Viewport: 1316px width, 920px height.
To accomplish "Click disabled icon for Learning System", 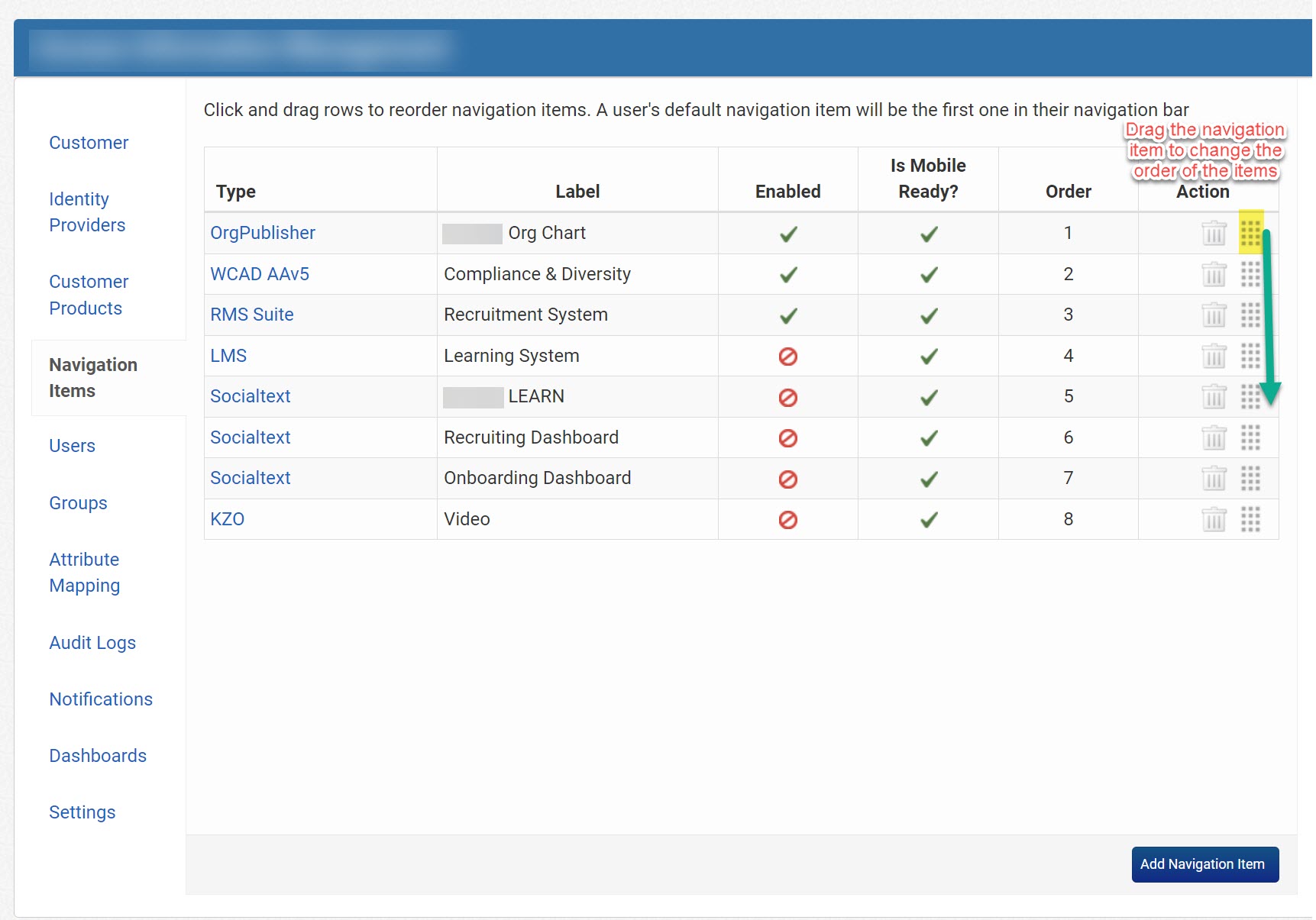I will tap(788, 357).
